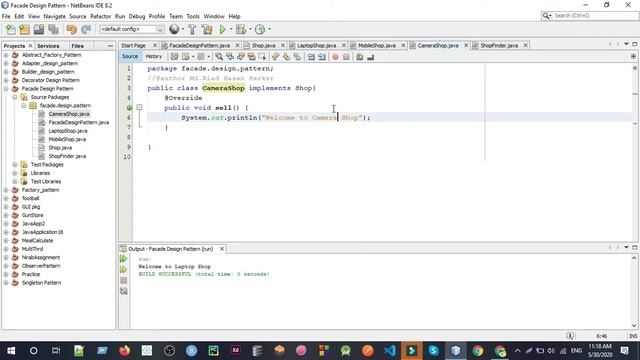This screenshot has width=640, height=360.
Task: Click the Build Project hammer icon
Action: coord(192,29)
